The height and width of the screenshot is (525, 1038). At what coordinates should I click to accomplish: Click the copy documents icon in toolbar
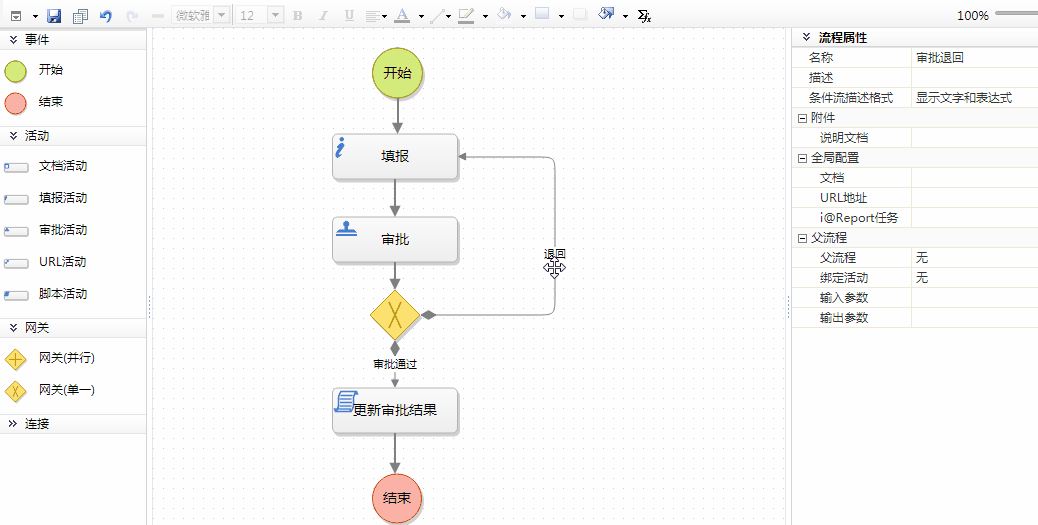click(x=80, y=16)
